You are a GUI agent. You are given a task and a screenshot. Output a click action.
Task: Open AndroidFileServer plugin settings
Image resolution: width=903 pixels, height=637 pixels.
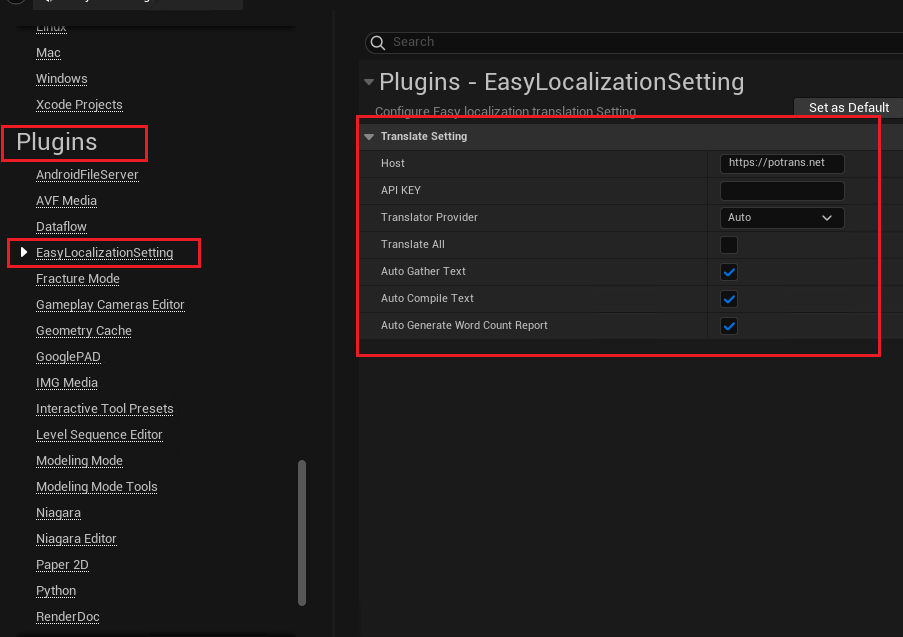(87, 175)
